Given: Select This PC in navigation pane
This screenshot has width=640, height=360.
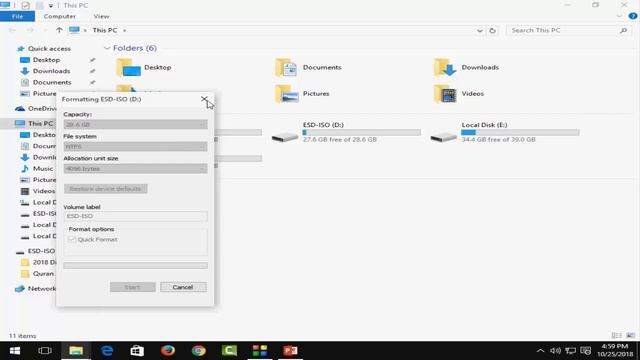Looking at the screenshot, I should 34,123.
